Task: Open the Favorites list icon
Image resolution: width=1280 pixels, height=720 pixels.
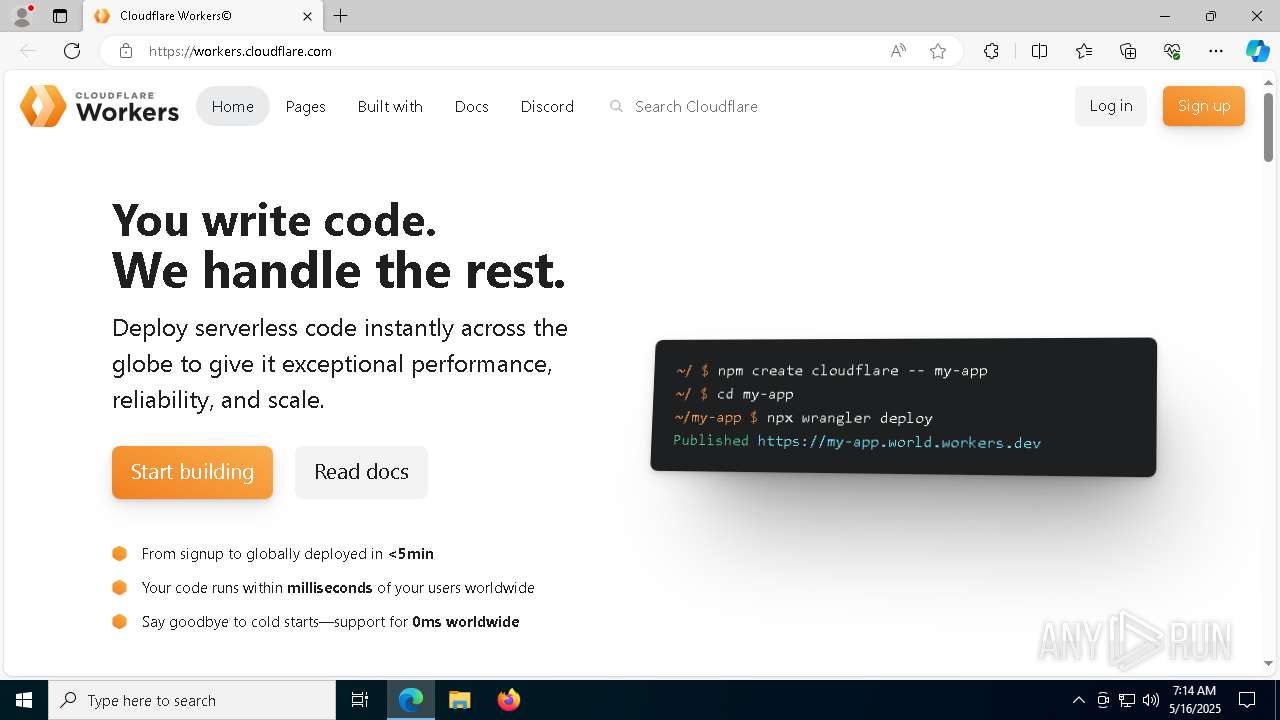Action: click(x=1084, y=51)
